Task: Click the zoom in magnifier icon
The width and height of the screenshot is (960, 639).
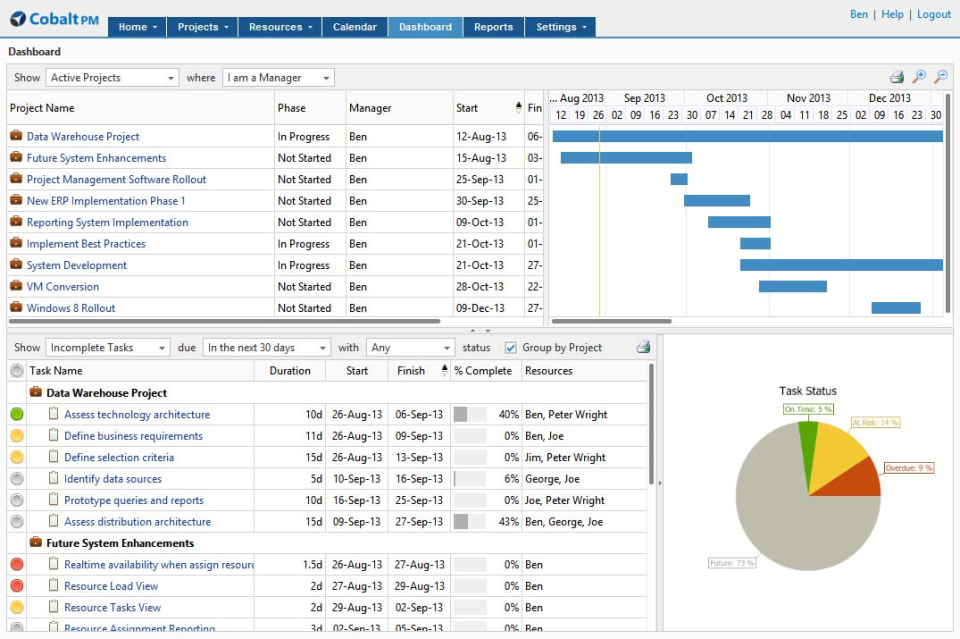Action: pyautogui.click(x=919, y=77)
